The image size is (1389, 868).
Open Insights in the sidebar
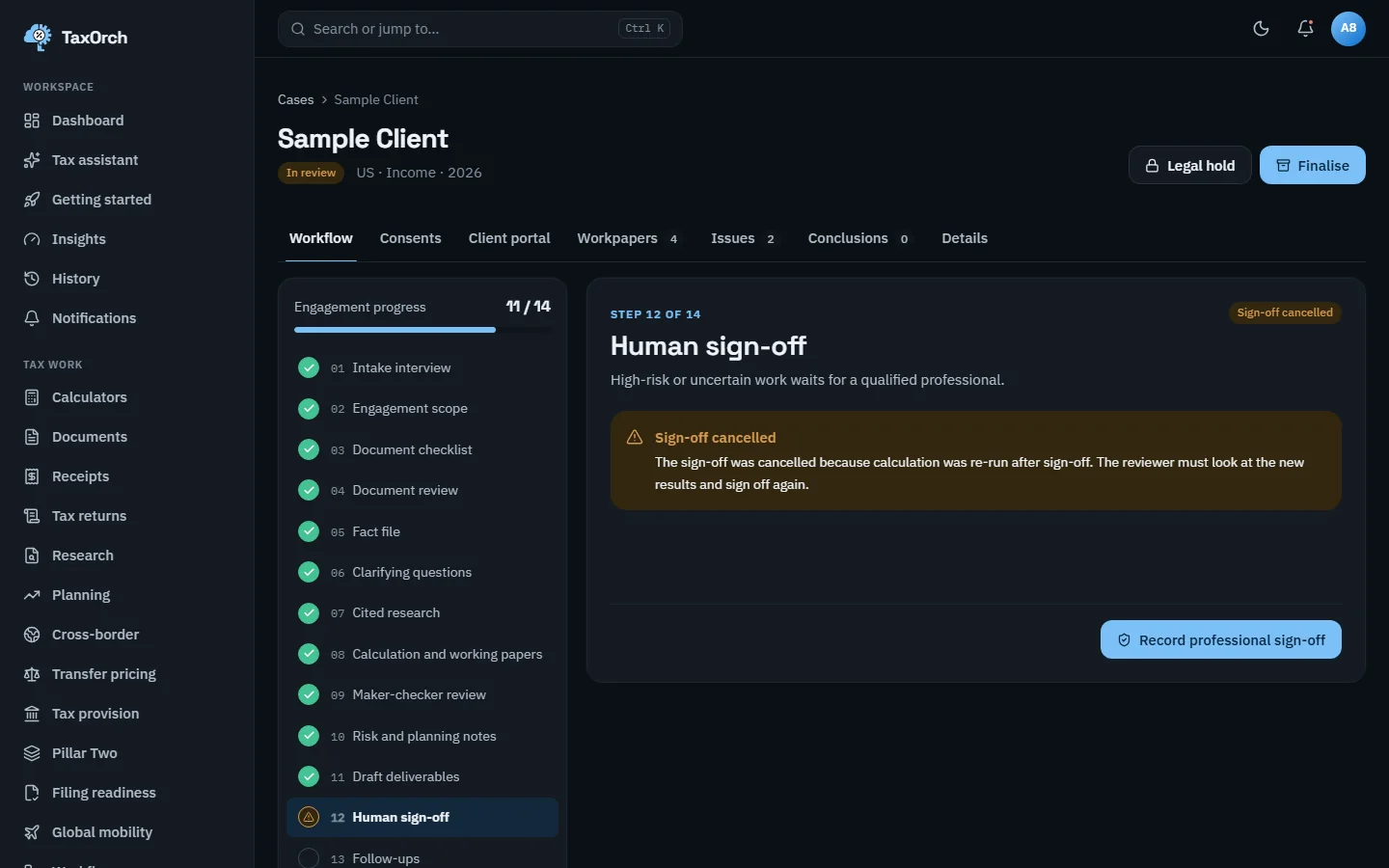(x=127, y=239)
